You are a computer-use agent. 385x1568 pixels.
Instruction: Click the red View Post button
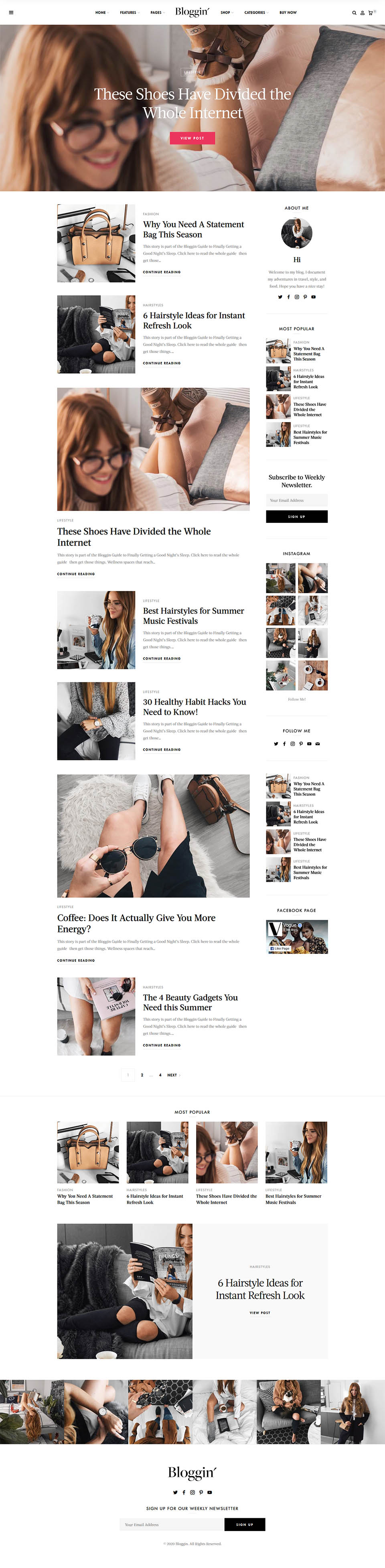click(x=192, y=138)
